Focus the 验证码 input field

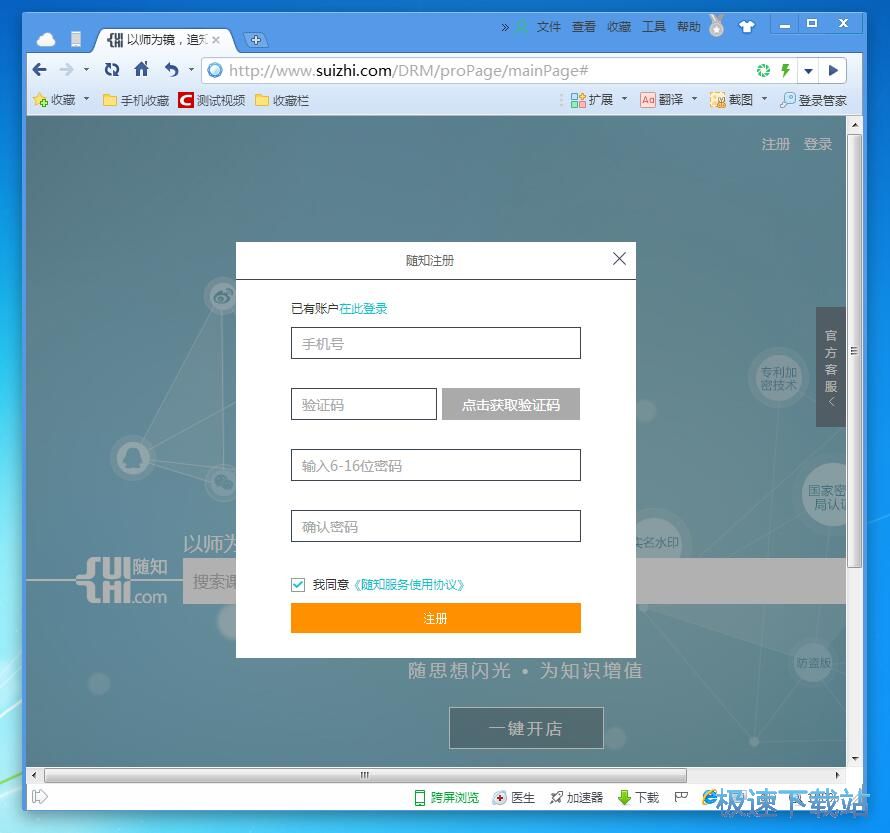point(364,404)
